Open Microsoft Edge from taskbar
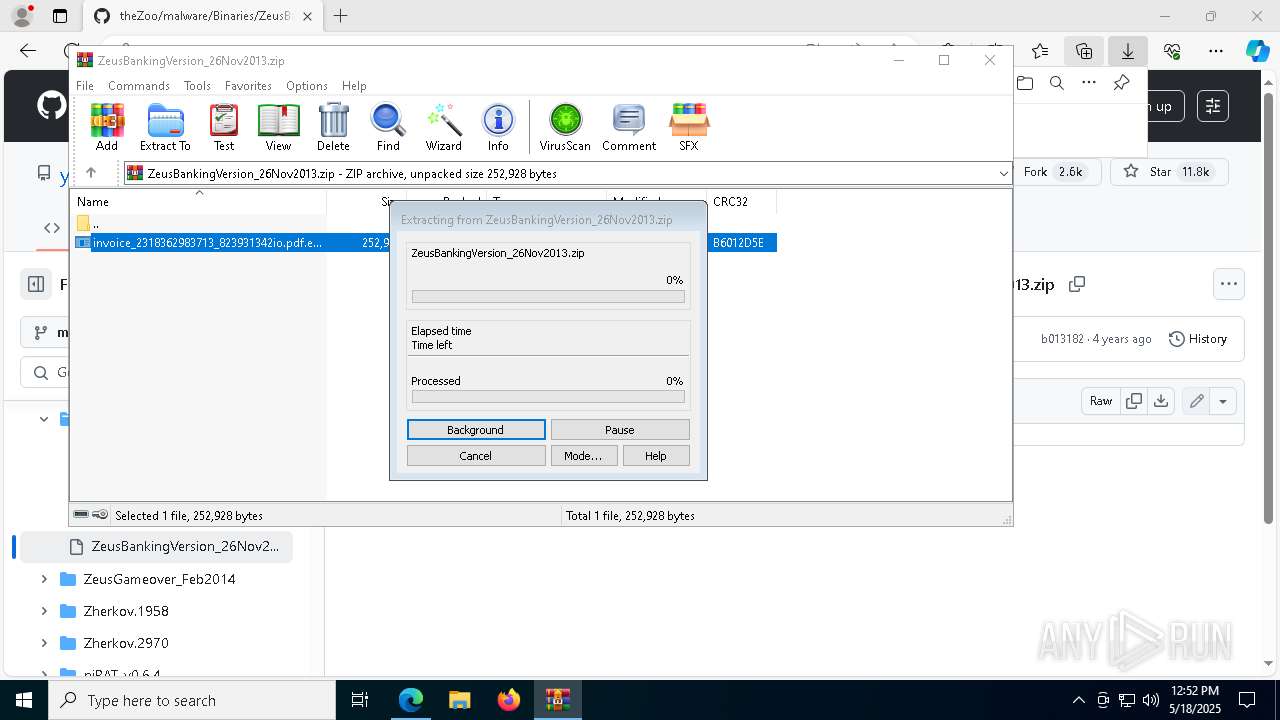The height and width of the screenshot is (720, 1280). 411,700
